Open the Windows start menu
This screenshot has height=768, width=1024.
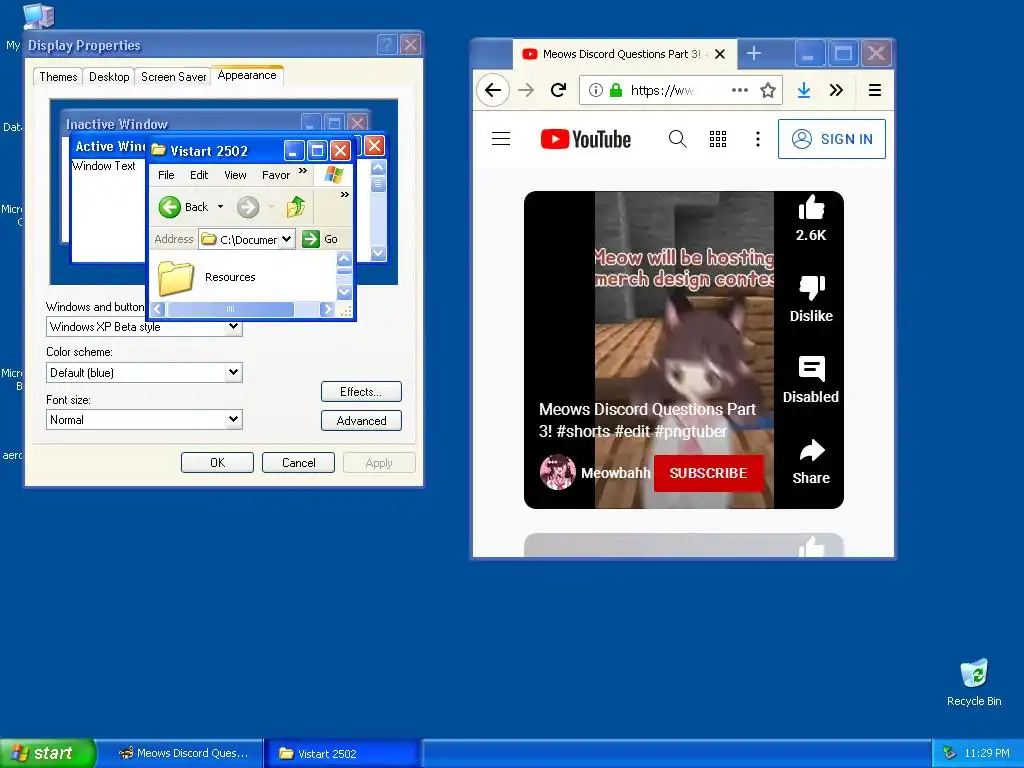pos(47,753)
